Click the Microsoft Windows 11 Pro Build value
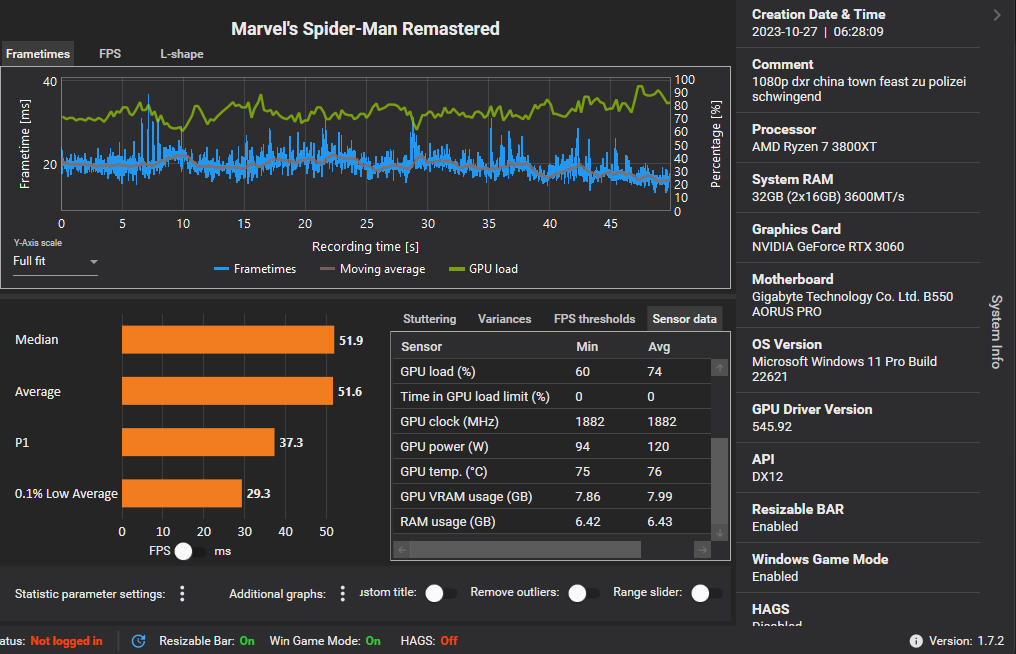 (x=844, y=369)
